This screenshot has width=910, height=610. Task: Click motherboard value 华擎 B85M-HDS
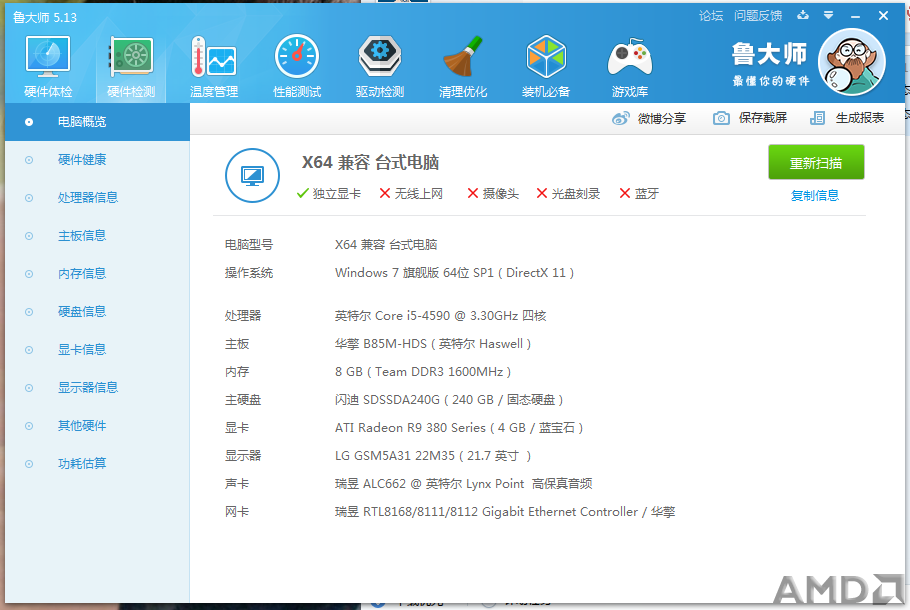coord(433,344)
